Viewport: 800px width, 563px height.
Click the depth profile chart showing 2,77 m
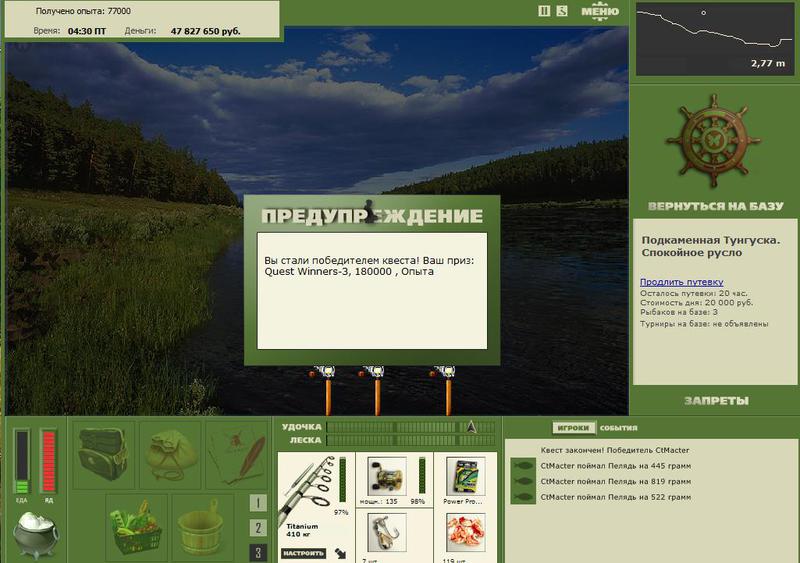pos(715,39)
